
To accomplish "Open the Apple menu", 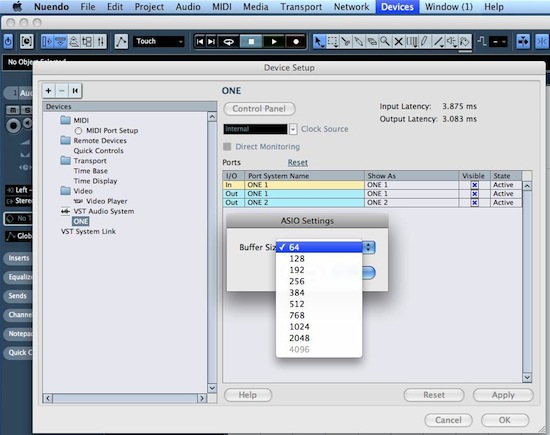I will pos(17,7).
